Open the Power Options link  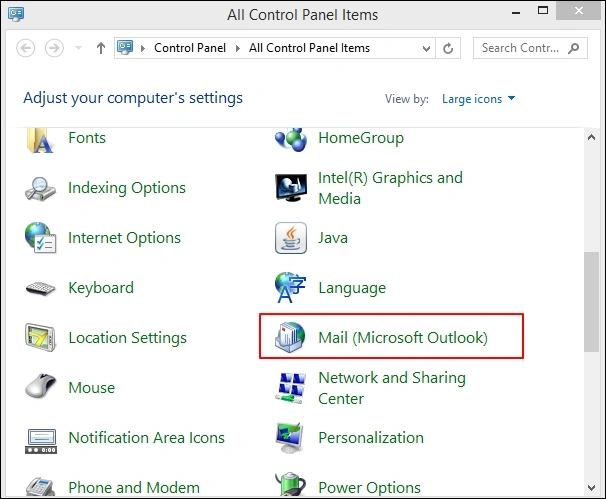point(369,488)
